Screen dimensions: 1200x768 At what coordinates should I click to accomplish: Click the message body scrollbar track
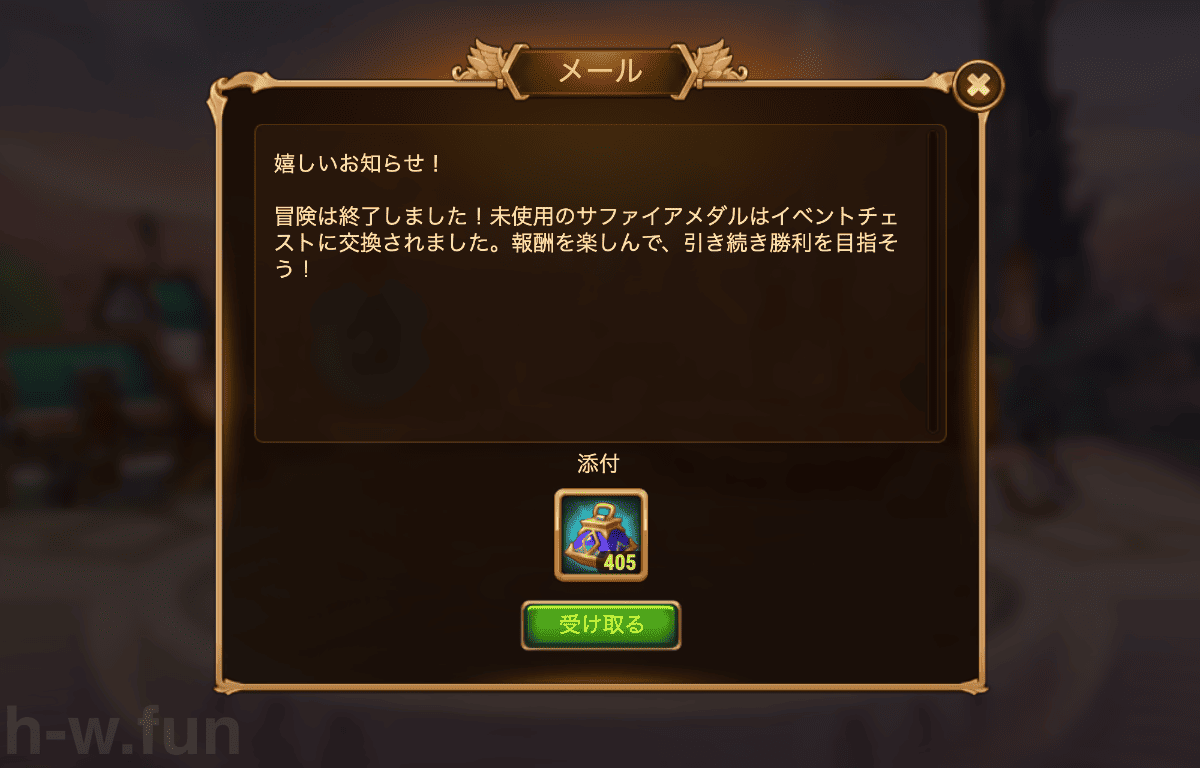click(x=933, y=282)
